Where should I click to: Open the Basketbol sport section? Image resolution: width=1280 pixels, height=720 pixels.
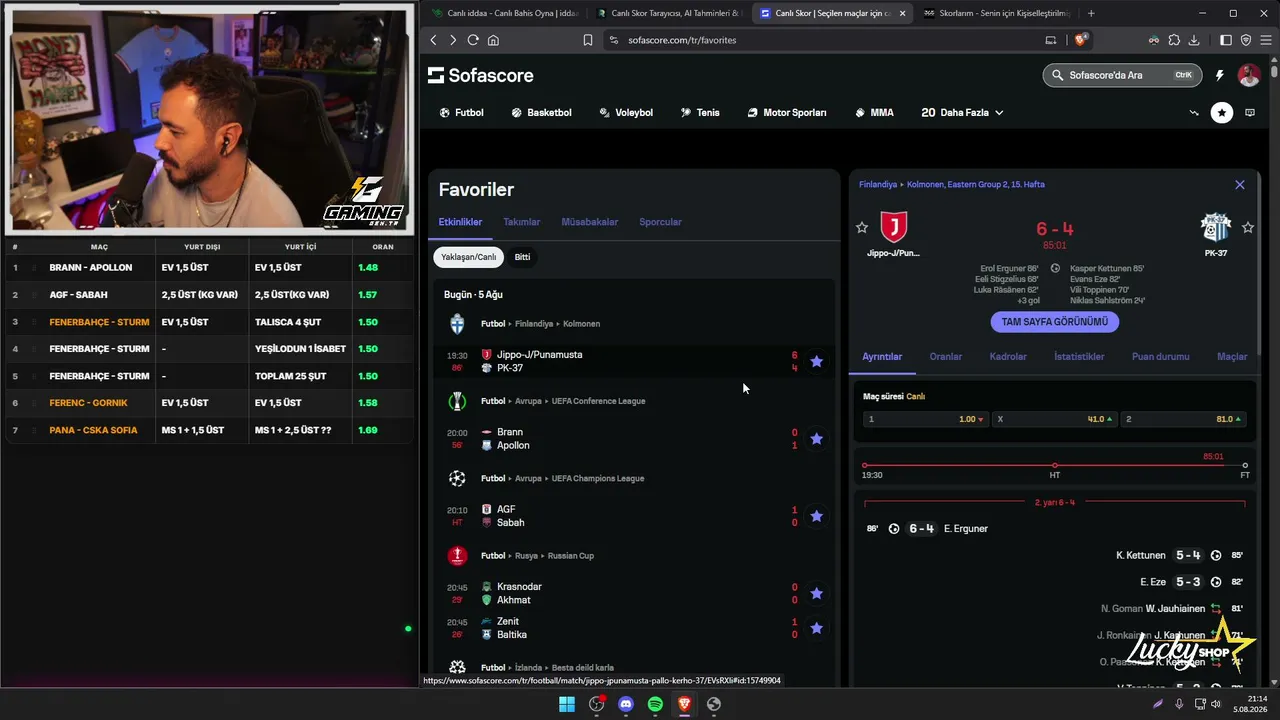pos(541,113)
